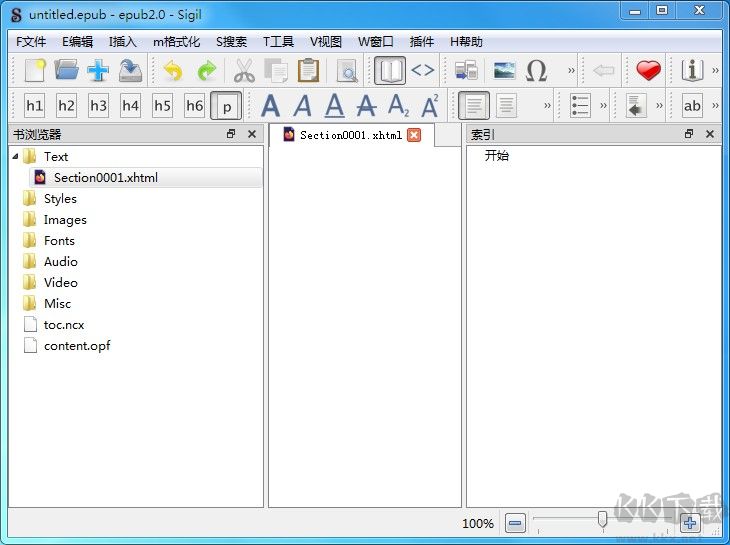
Task: Switch to Code View with angle brackets
Action: pos(423,70)
